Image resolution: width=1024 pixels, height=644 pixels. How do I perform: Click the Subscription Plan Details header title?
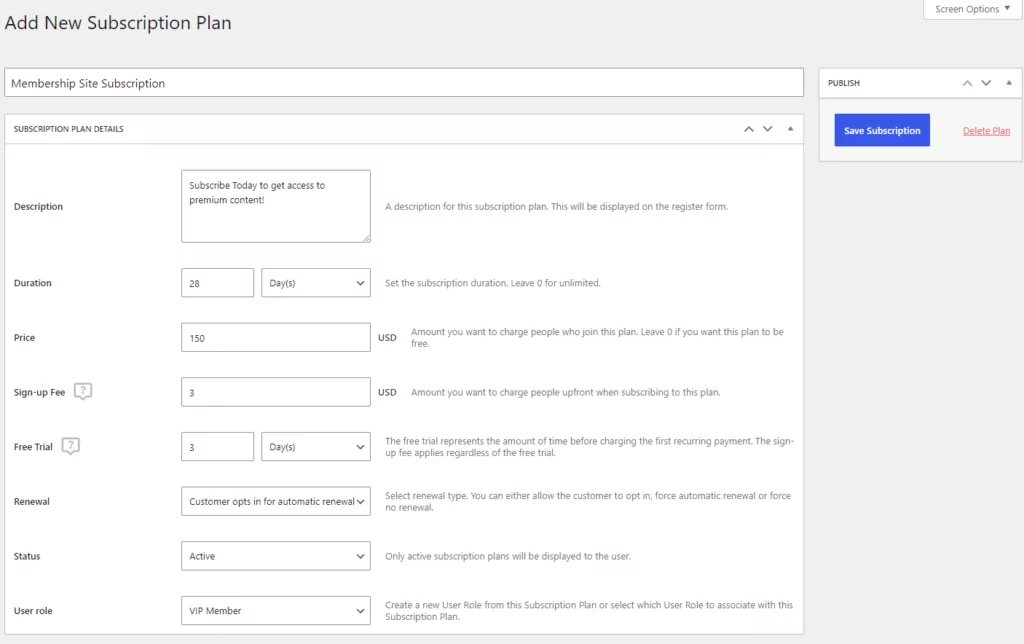coord(69,129)
